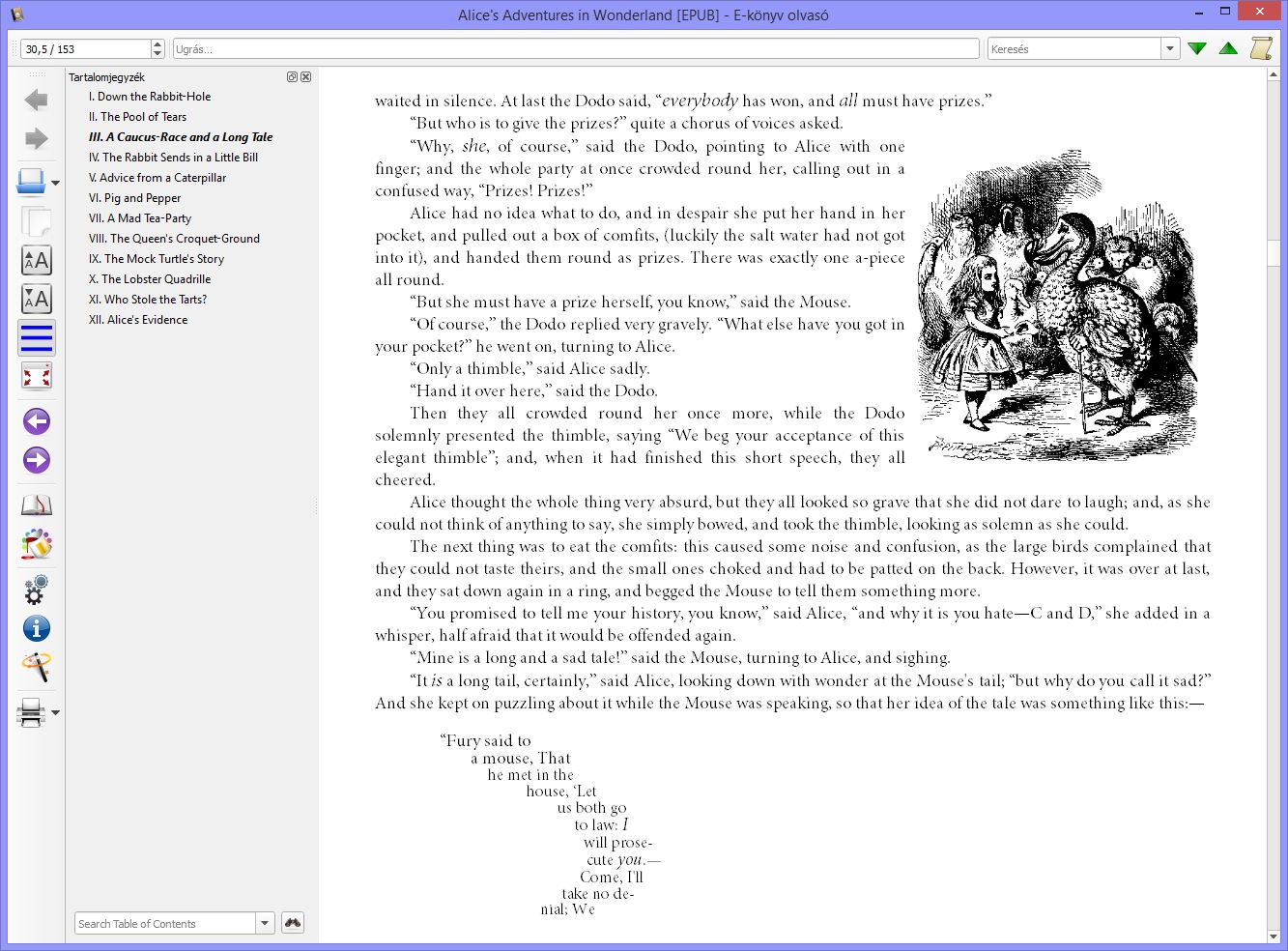Open the print options dropdown arrow
Image resolution: width=1288 pixels, height=951 pixels.
[x=55, y=712]
